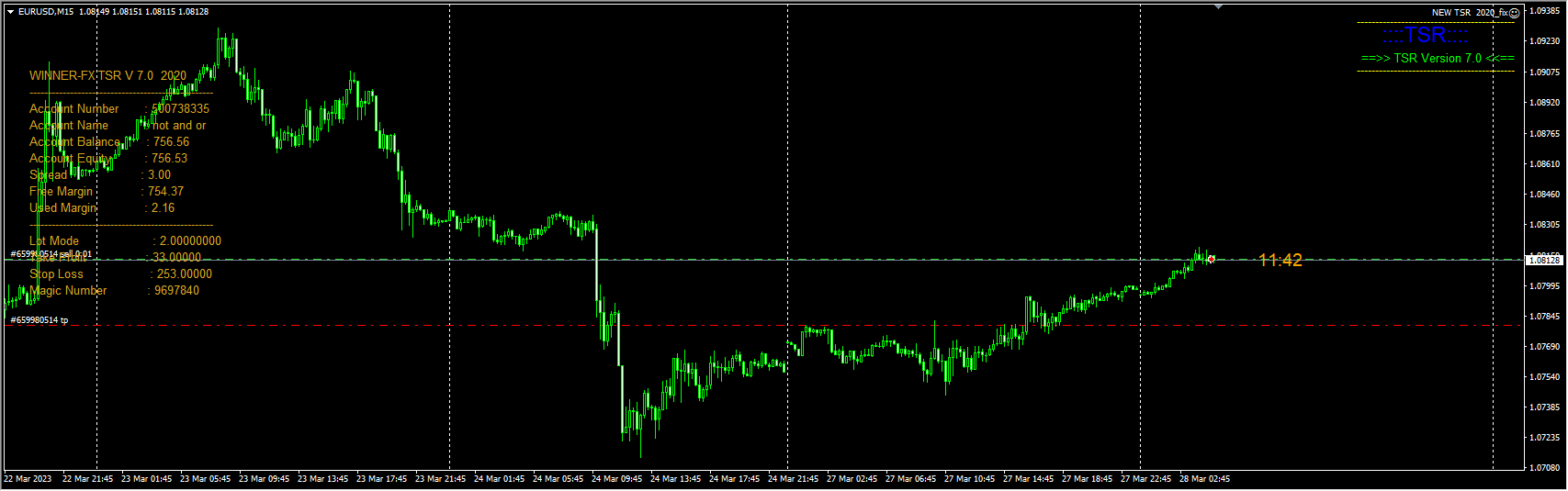Click the 24 Mar 09:45 time axis label

click(616, 478)
